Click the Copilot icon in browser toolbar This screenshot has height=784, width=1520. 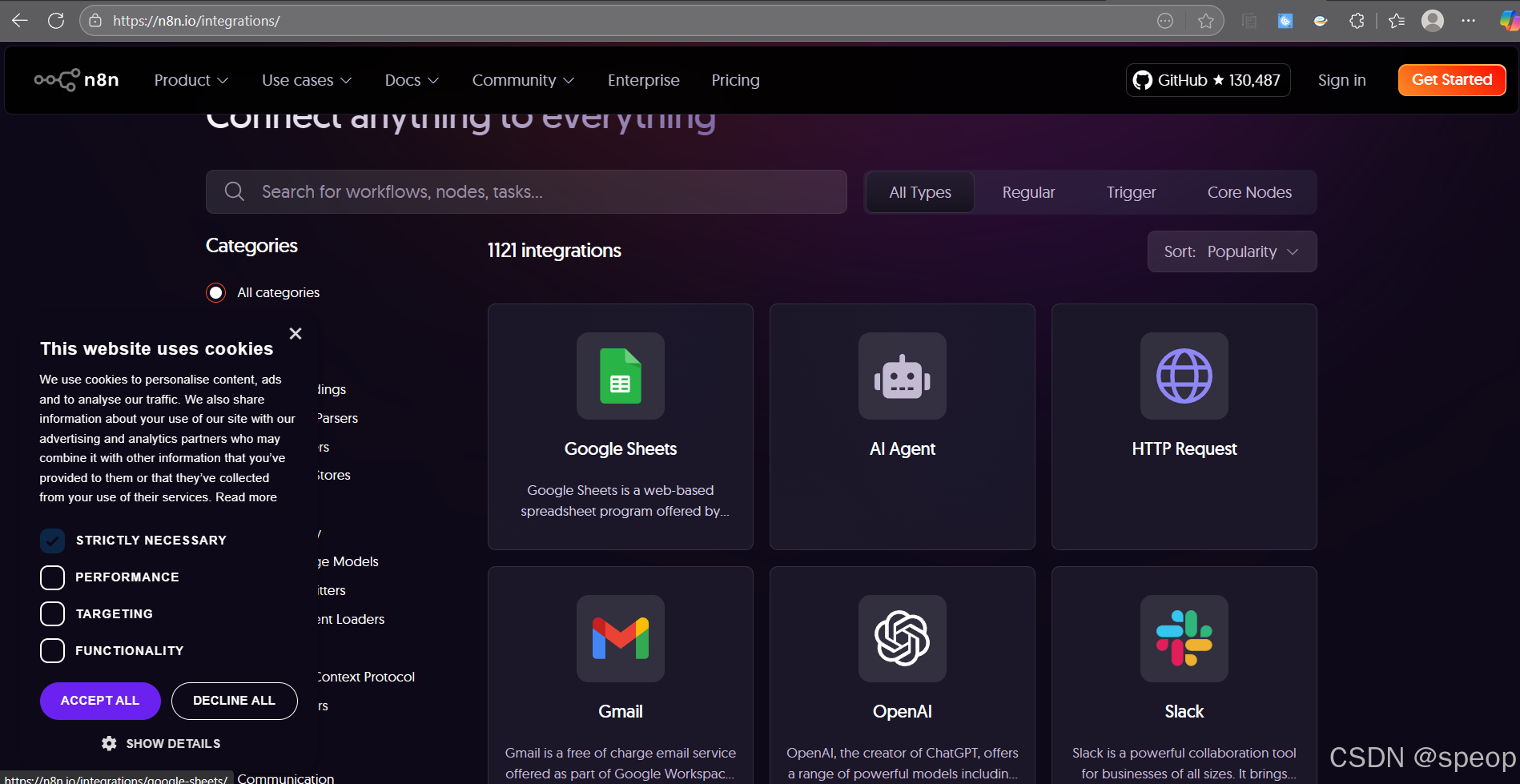tap(1509, 21)
